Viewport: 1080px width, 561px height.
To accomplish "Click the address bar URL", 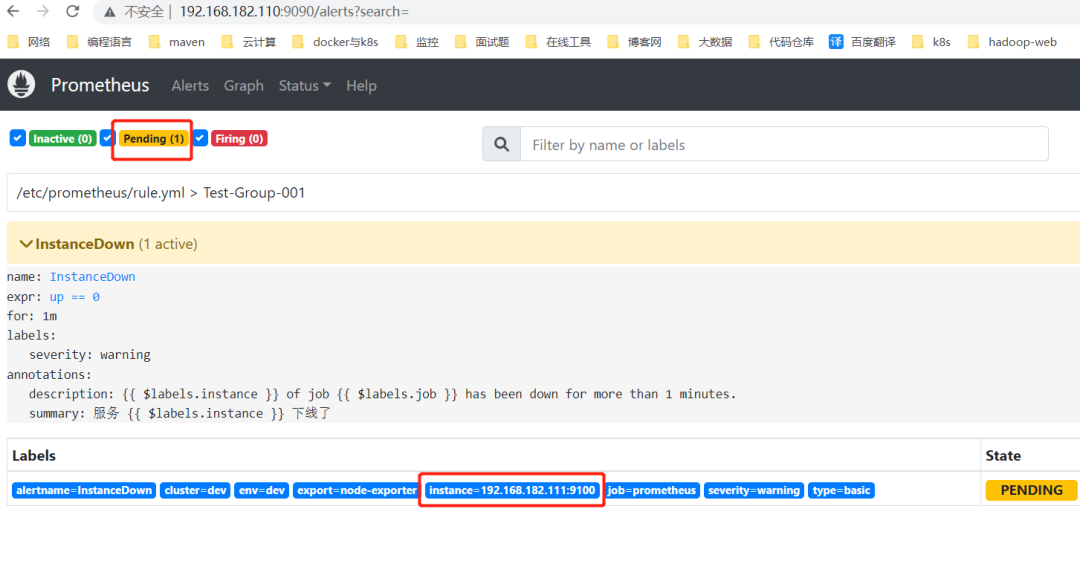I will 294,12.
